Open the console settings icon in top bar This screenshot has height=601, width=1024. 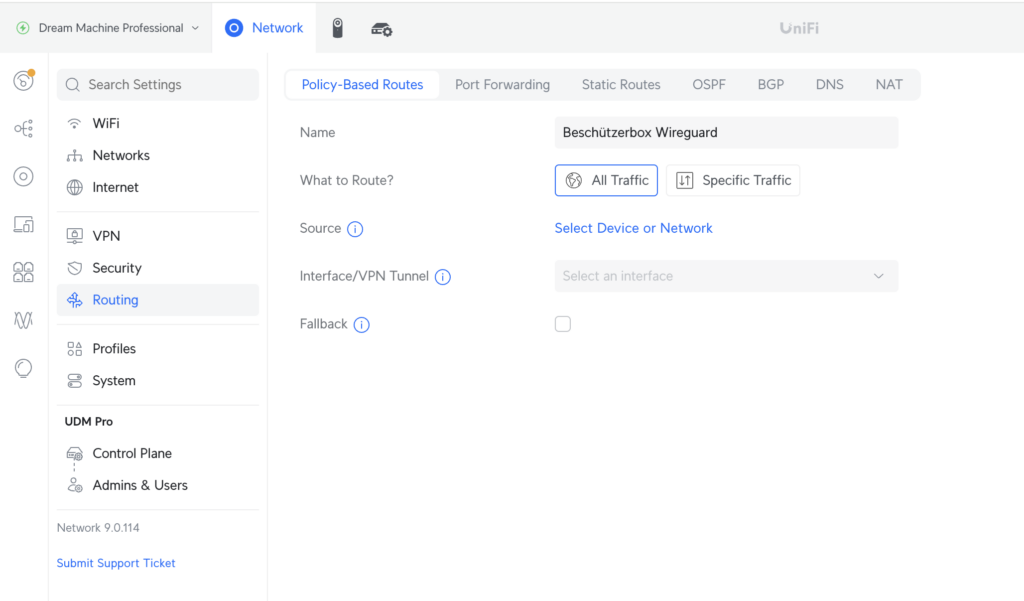pos(381,28)
